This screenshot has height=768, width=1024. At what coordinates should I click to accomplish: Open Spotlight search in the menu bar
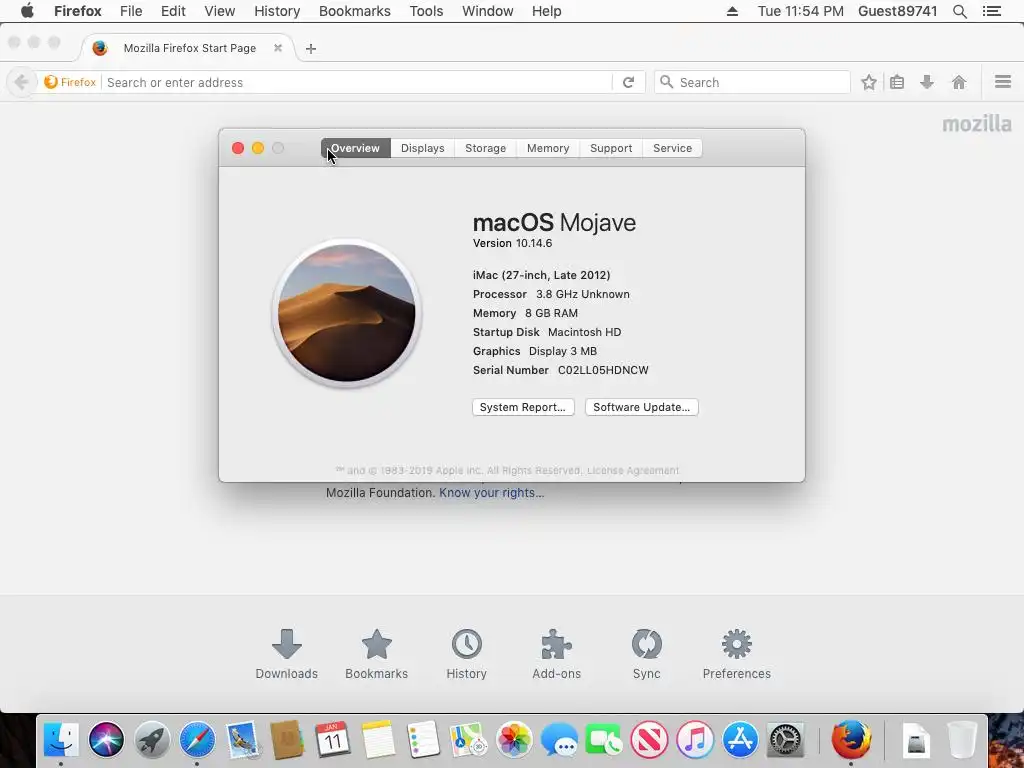(959, 11)
